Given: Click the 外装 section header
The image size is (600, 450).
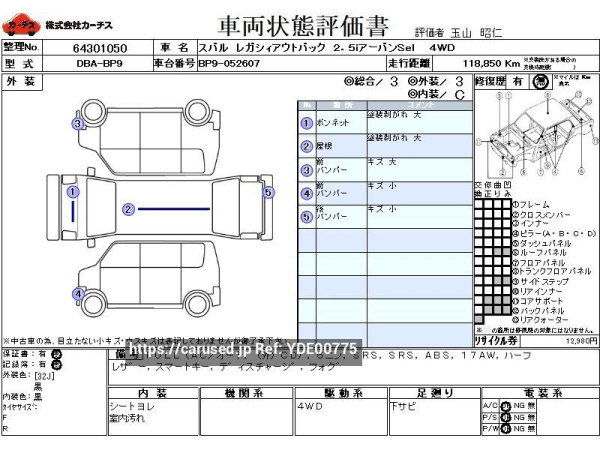Looking at the screenshot, I should tap(19, 79).
